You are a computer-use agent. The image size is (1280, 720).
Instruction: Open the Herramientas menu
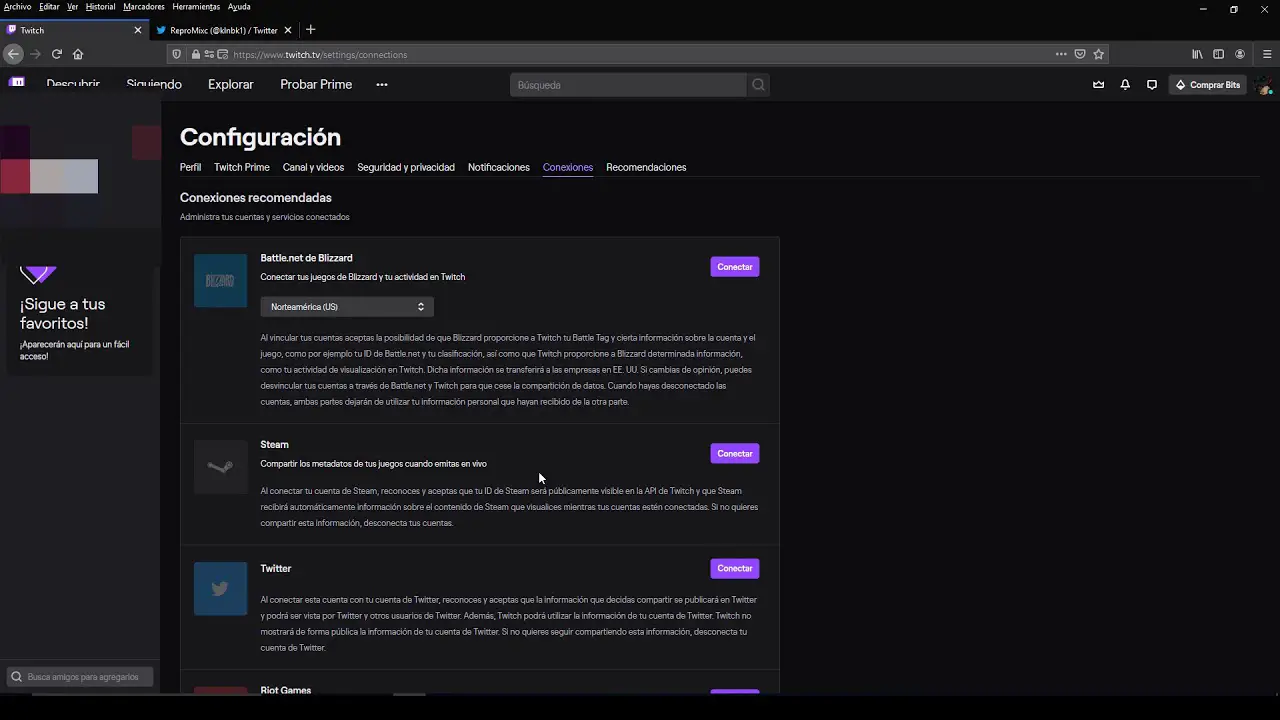196,7
